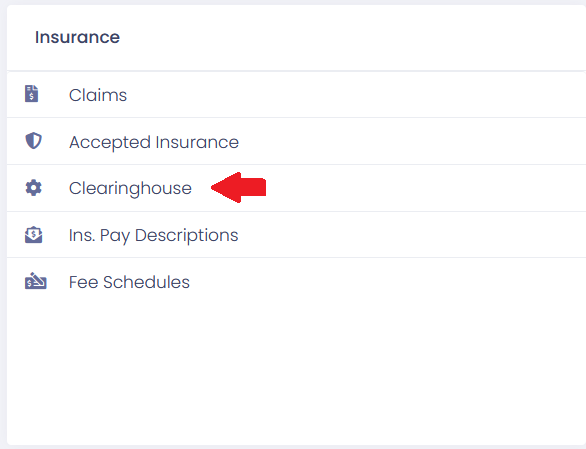Click the word Insurance in Accepted Insurance
This screenshot has width=586, height=449.
pos(197,142)
